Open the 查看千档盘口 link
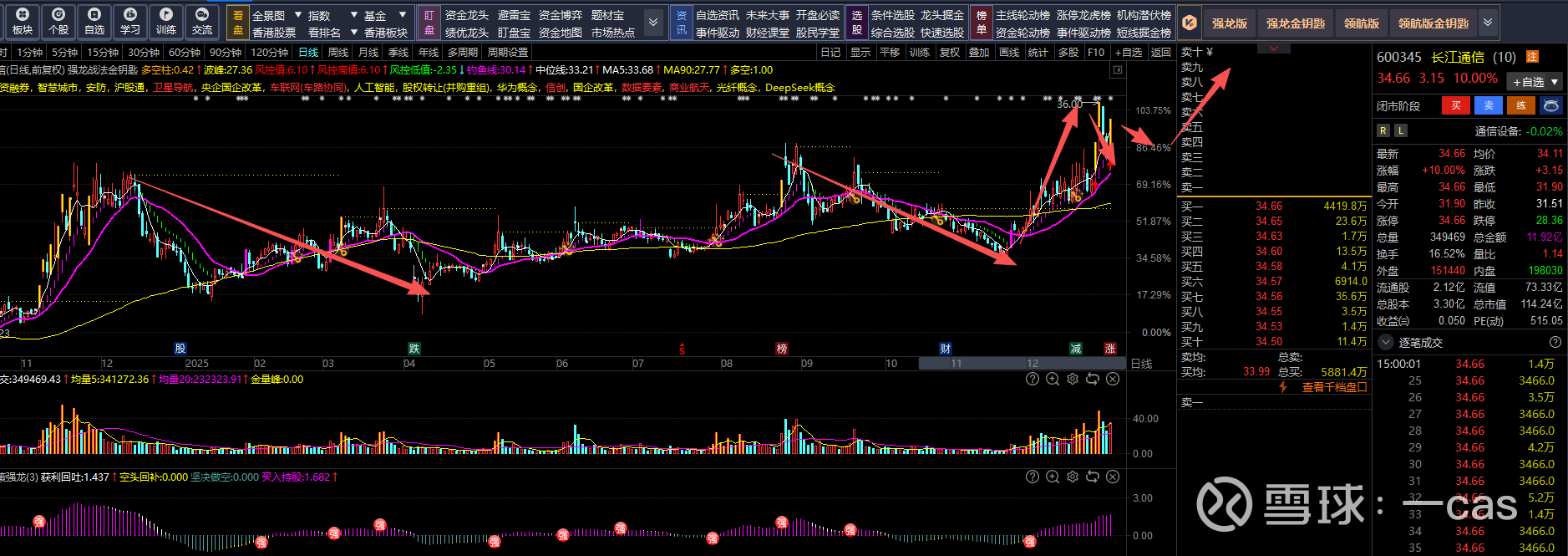The image size is (1568, 556). [x=1334, y=388]
